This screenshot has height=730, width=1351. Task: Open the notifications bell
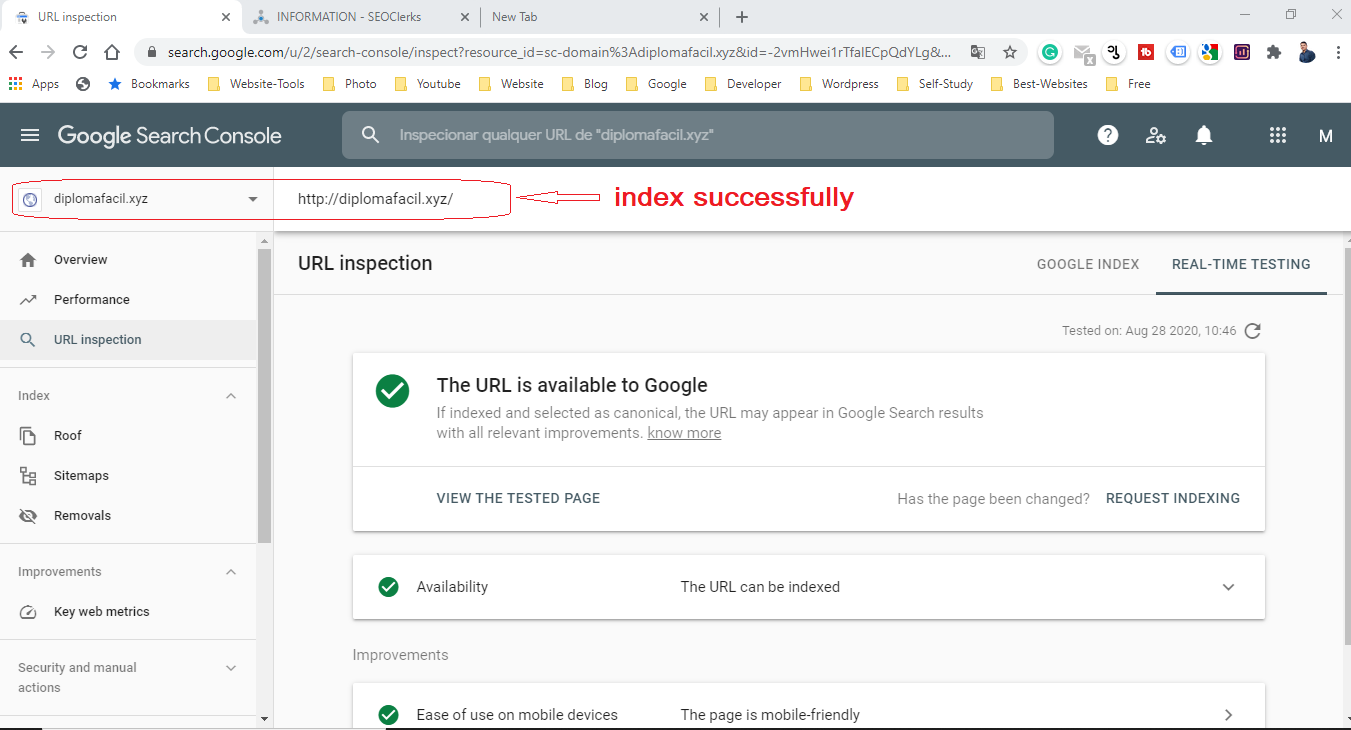click(1203, 135)
